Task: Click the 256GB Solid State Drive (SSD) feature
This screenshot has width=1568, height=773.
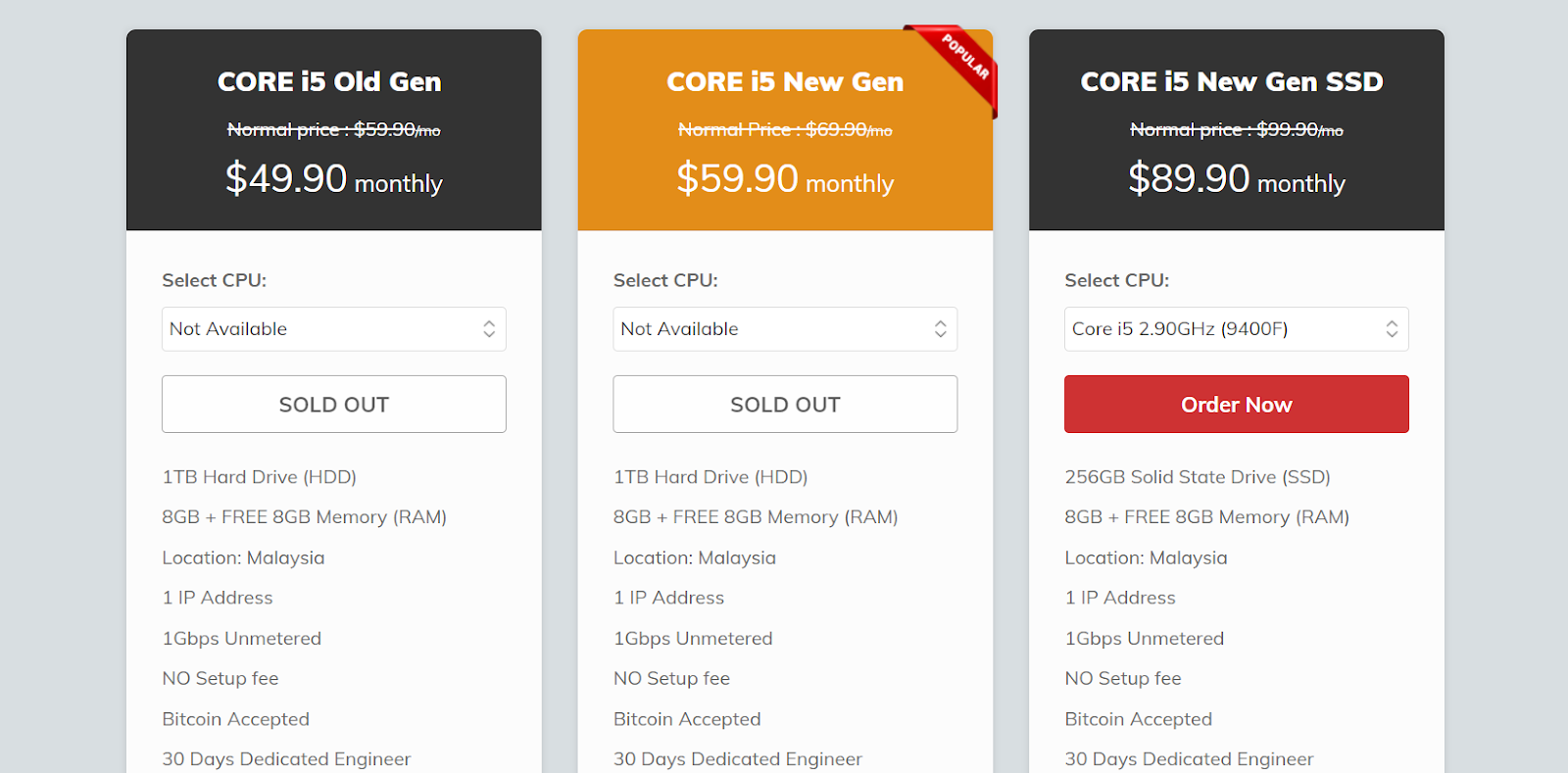Action: (1197, 477)
